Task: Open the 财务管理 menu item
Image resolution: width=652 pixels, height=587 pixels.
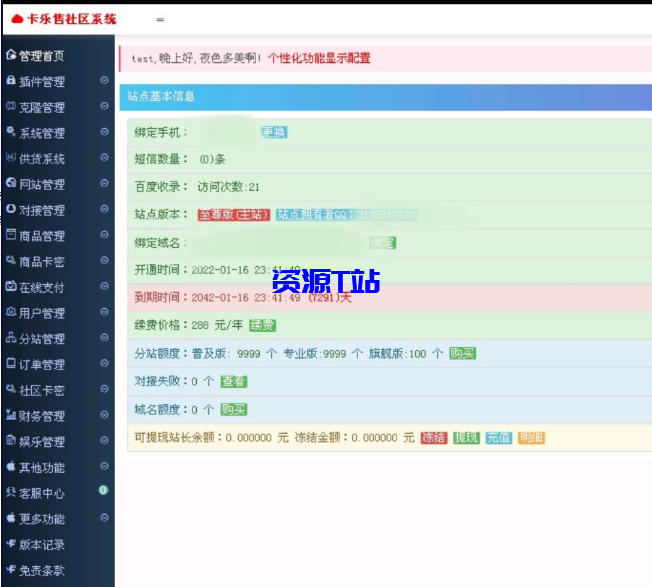Action: (58, 415)
